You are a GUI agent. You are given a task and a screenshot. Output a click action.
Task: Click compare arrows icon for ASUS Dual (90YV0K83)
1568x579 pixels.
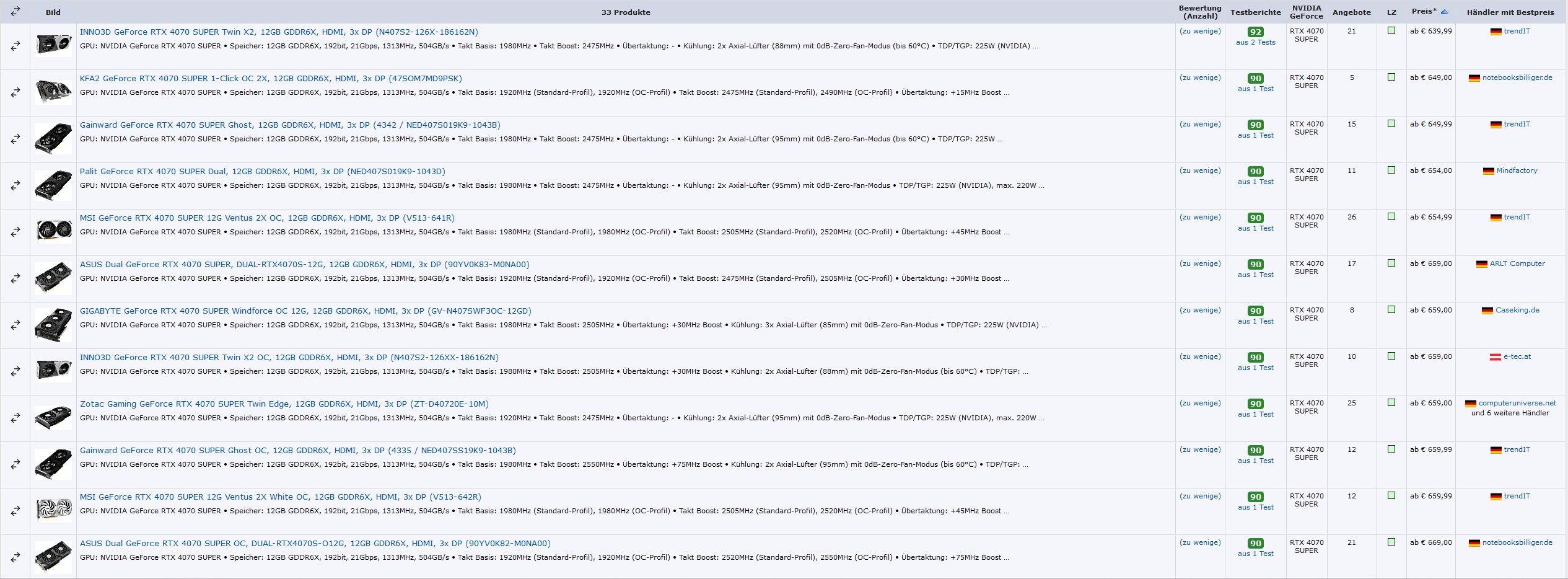pos(15,278)
